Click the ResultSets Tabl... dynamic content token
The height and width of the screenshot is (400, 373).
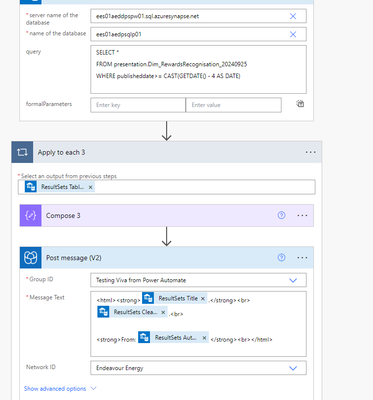[60, 187]
